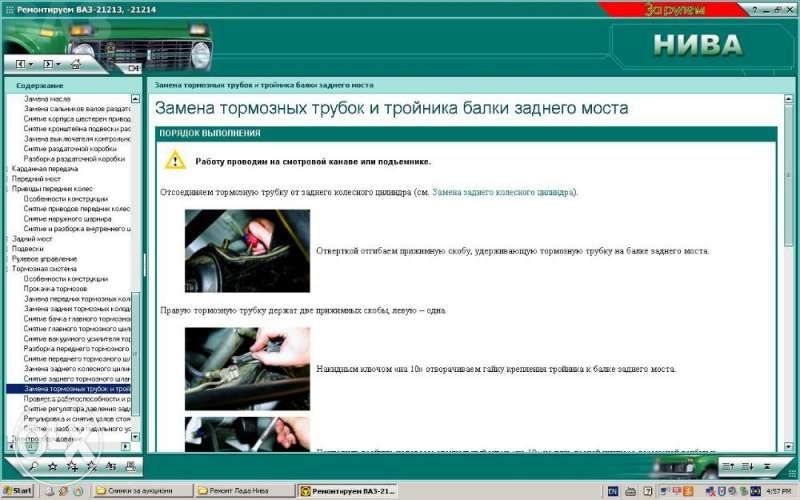This screenshot has width=800, height=500.
Task: Open the Back history dropdown arrow
Action: [x=31, y=65]
